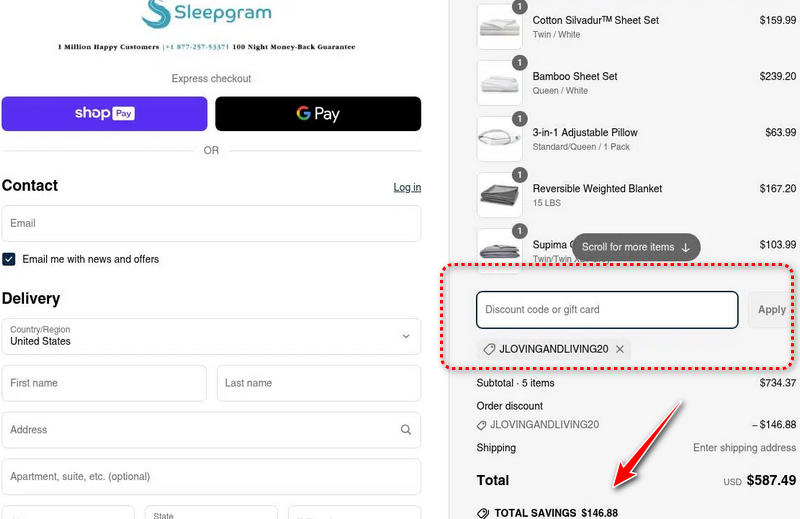Open the Bamboo Sheet Set thumbnail
The height and width of the screenshot is (519, 800).
point(500,82)
